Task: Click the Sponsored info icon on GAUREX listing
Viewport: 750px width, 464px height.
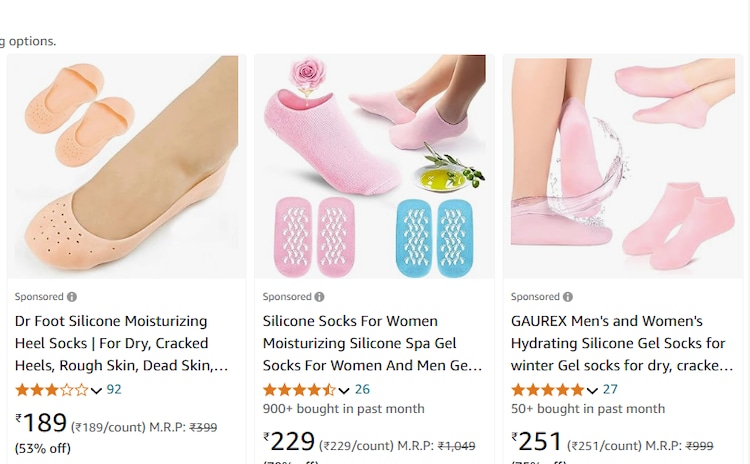Action: (x=568, y=297)
